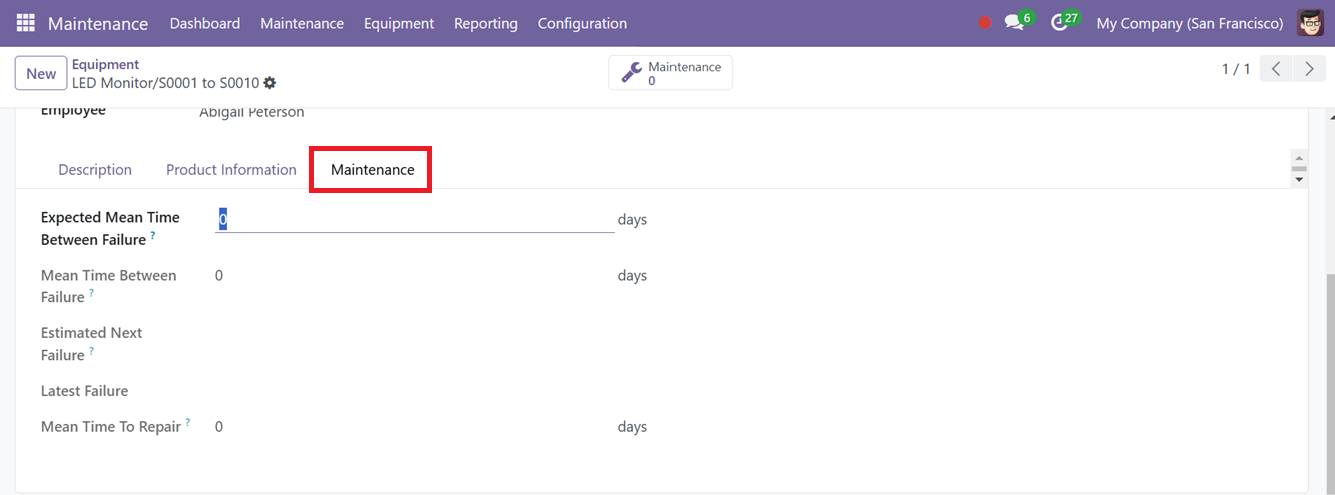The image size is (1335, 495).
Task: Click the Maintenance app title
Action: [98, 23]
